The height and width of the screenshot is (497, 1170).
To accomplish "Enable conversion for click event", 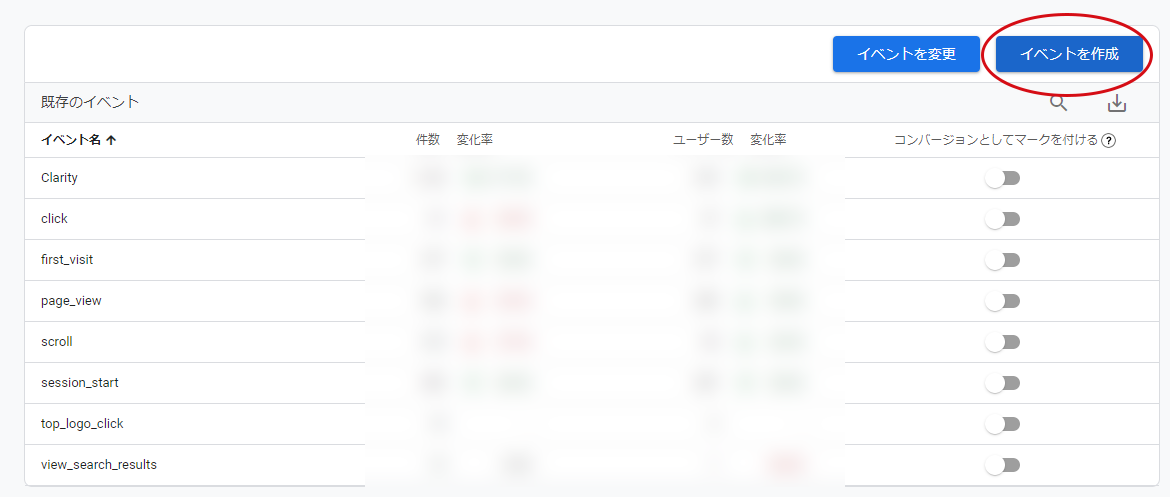I will point(1002,219).
